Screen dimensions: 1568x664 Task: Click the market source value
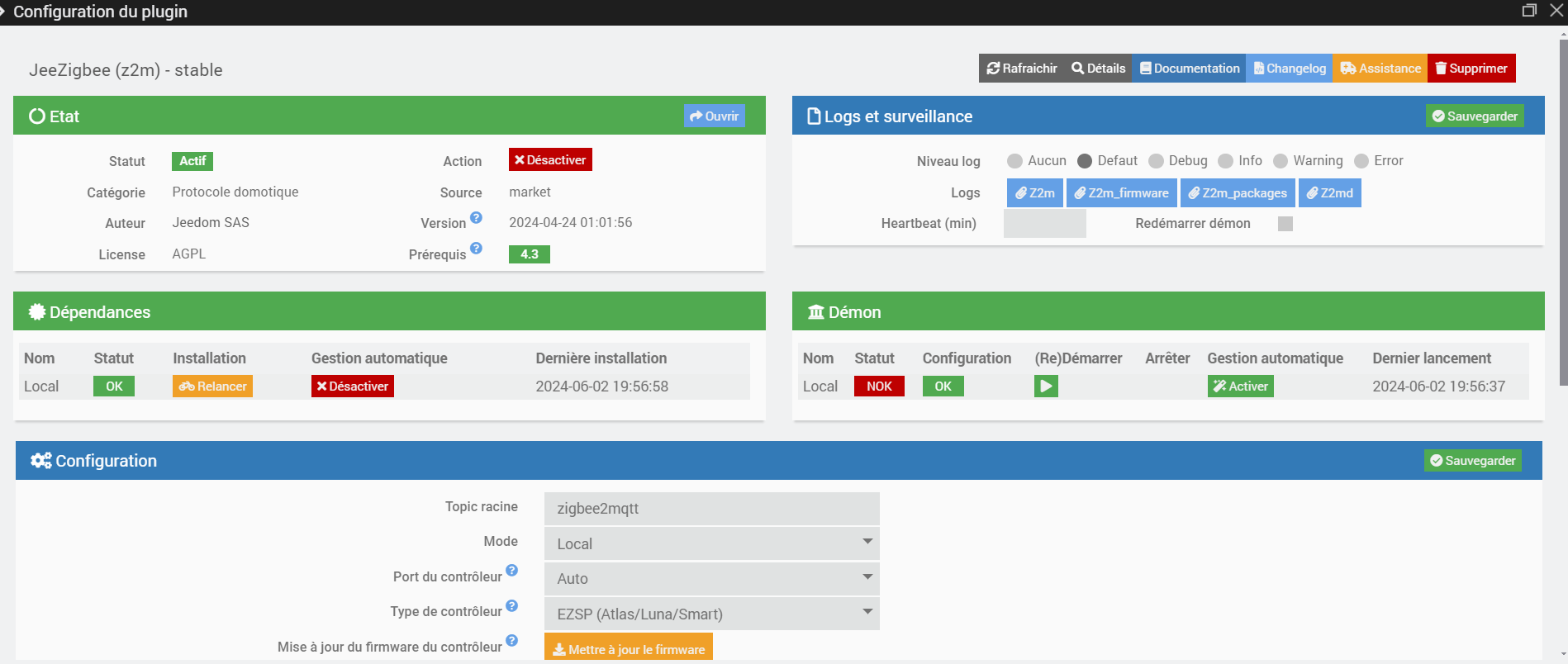pos(530,192)
